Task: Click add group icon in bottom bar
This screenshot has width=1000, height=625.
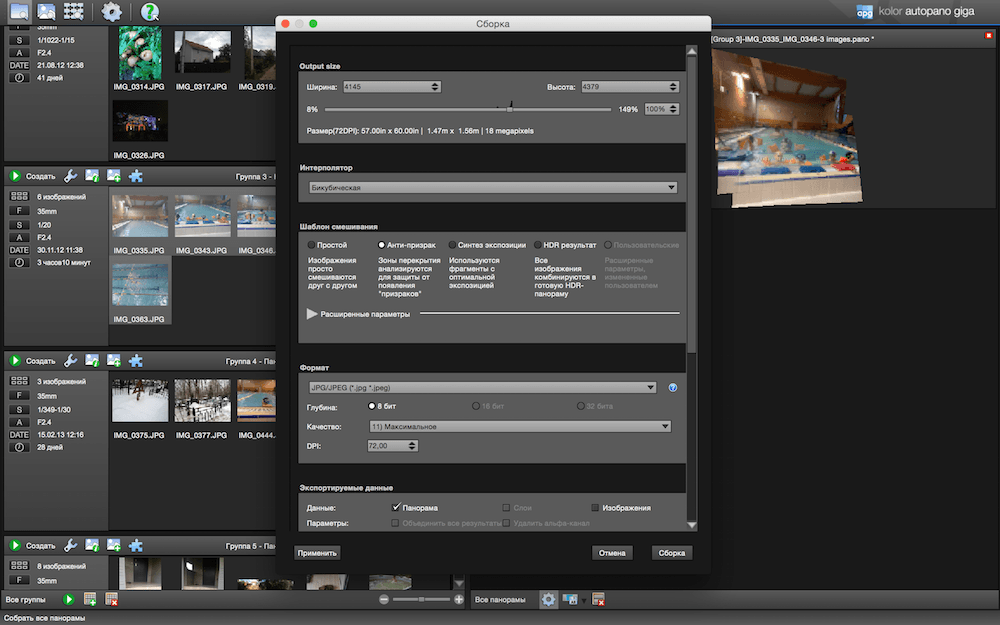Action: click(x=90, y=599)
